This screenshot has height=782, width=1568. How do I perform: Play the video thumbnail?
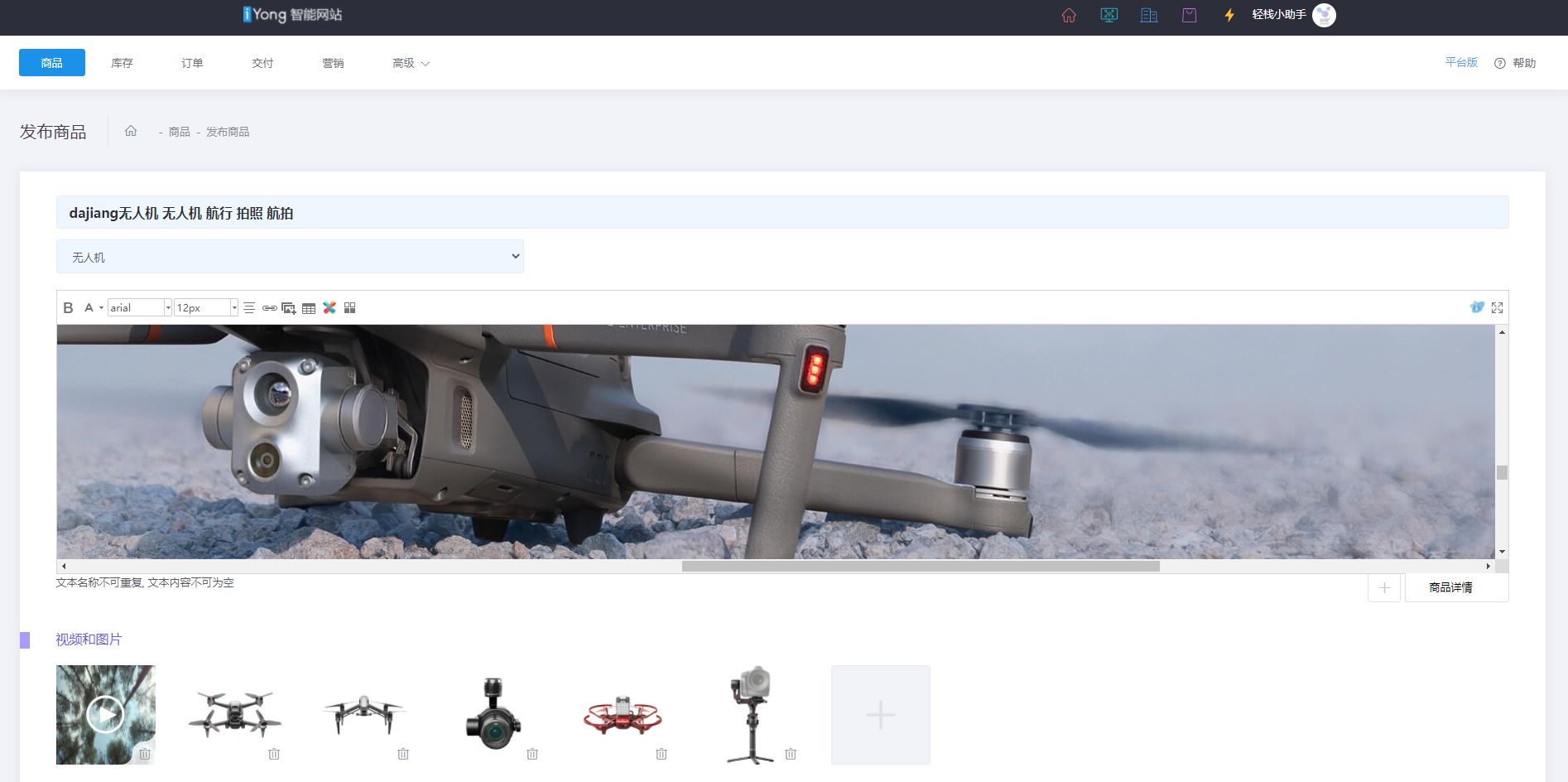tap(105, 714)
